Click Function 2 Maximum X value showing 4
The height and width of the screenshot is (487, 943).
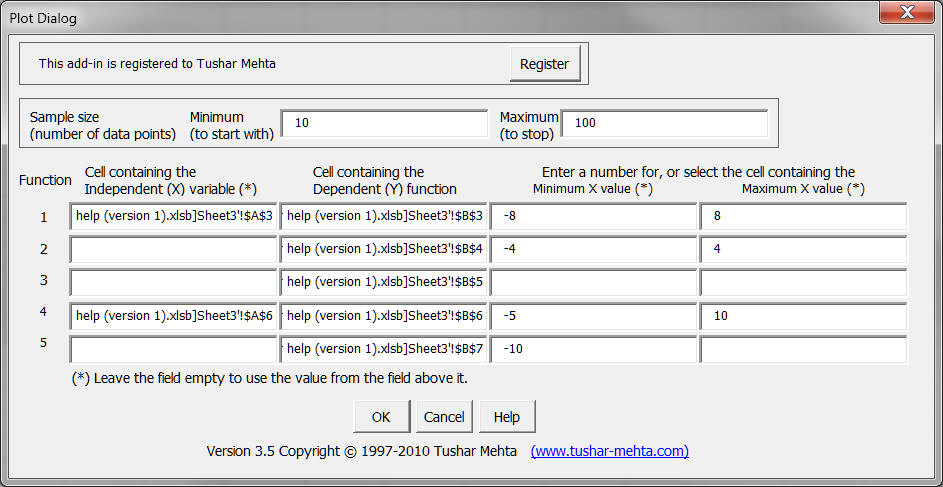[x=804, y=250]
